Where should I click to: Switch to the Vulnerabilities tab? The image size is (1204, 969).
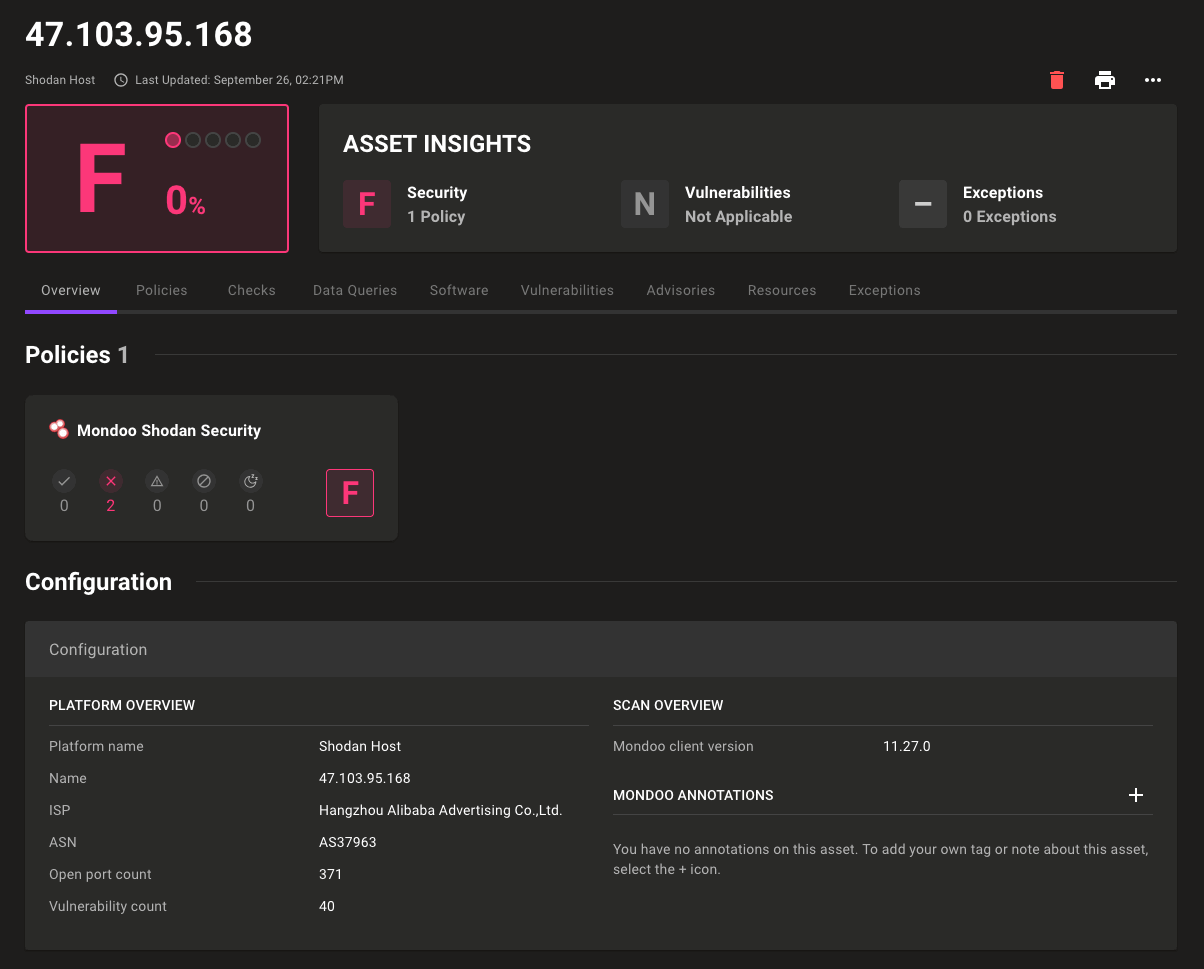tap(567, 290)
